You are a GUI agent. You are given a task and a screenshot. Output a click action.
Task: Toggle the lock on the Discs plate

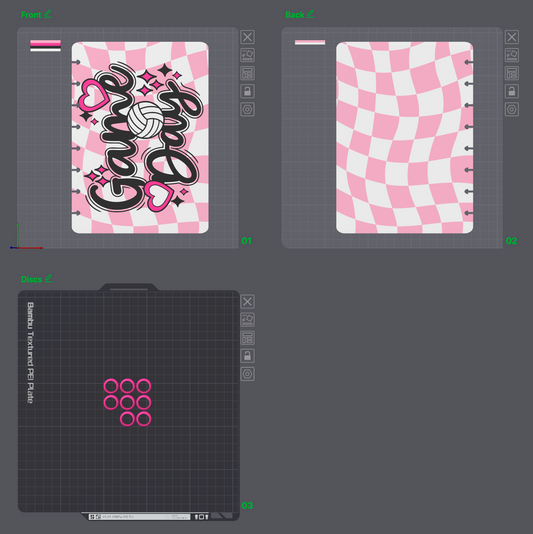coord(248,356)
